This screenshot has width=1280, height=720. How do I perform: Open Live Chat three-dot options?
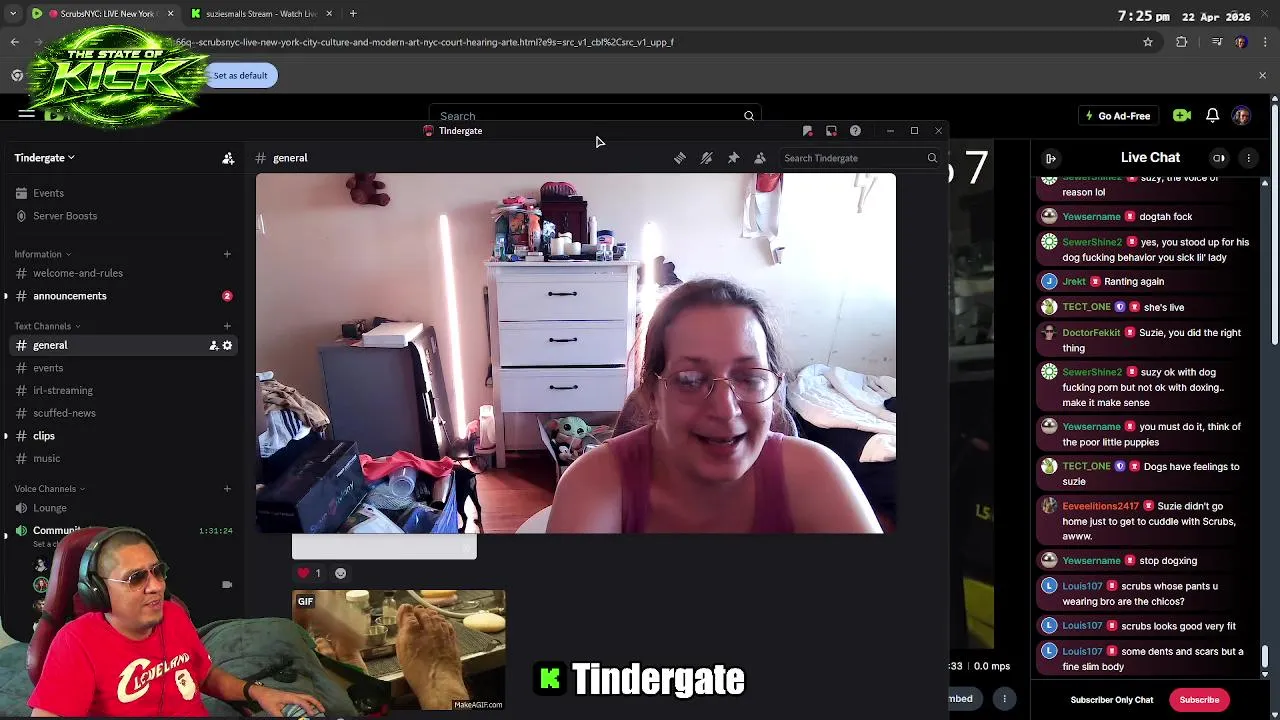click(x=1248, y=158)
